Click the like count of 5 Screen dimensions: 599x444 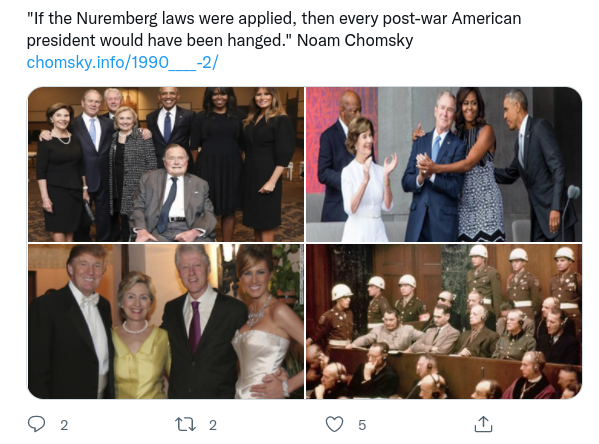tap(362, 425)
